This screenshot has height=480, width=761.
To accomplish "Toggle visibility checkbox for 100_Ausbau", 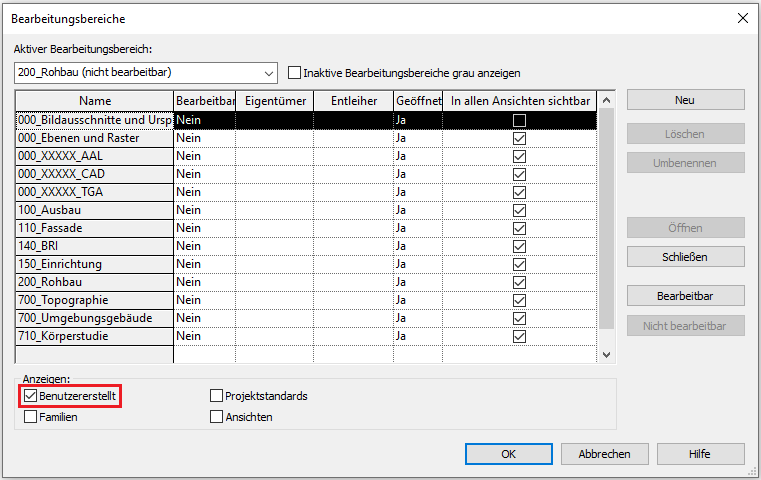I will [x=519, y=210].
